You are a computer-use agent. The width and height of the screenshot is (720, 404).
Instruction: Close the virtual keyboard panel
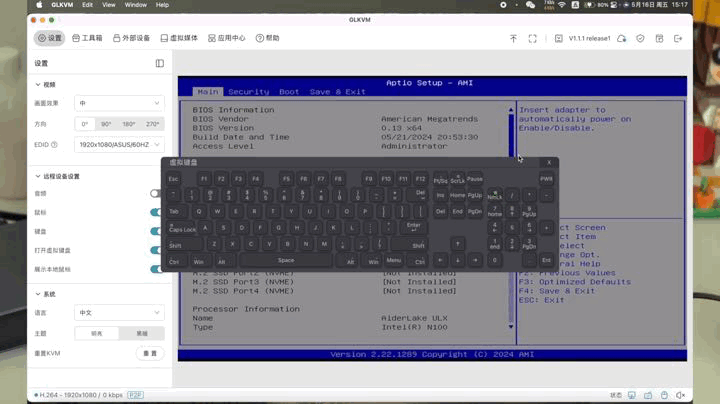[x=549, y=163]
